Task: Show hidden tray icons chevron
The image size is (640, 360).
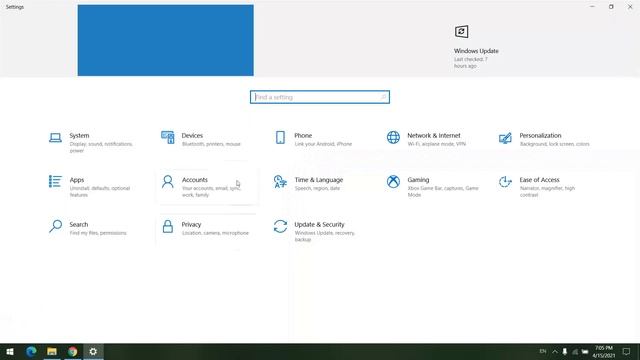Action: click(x=555, y=351)
